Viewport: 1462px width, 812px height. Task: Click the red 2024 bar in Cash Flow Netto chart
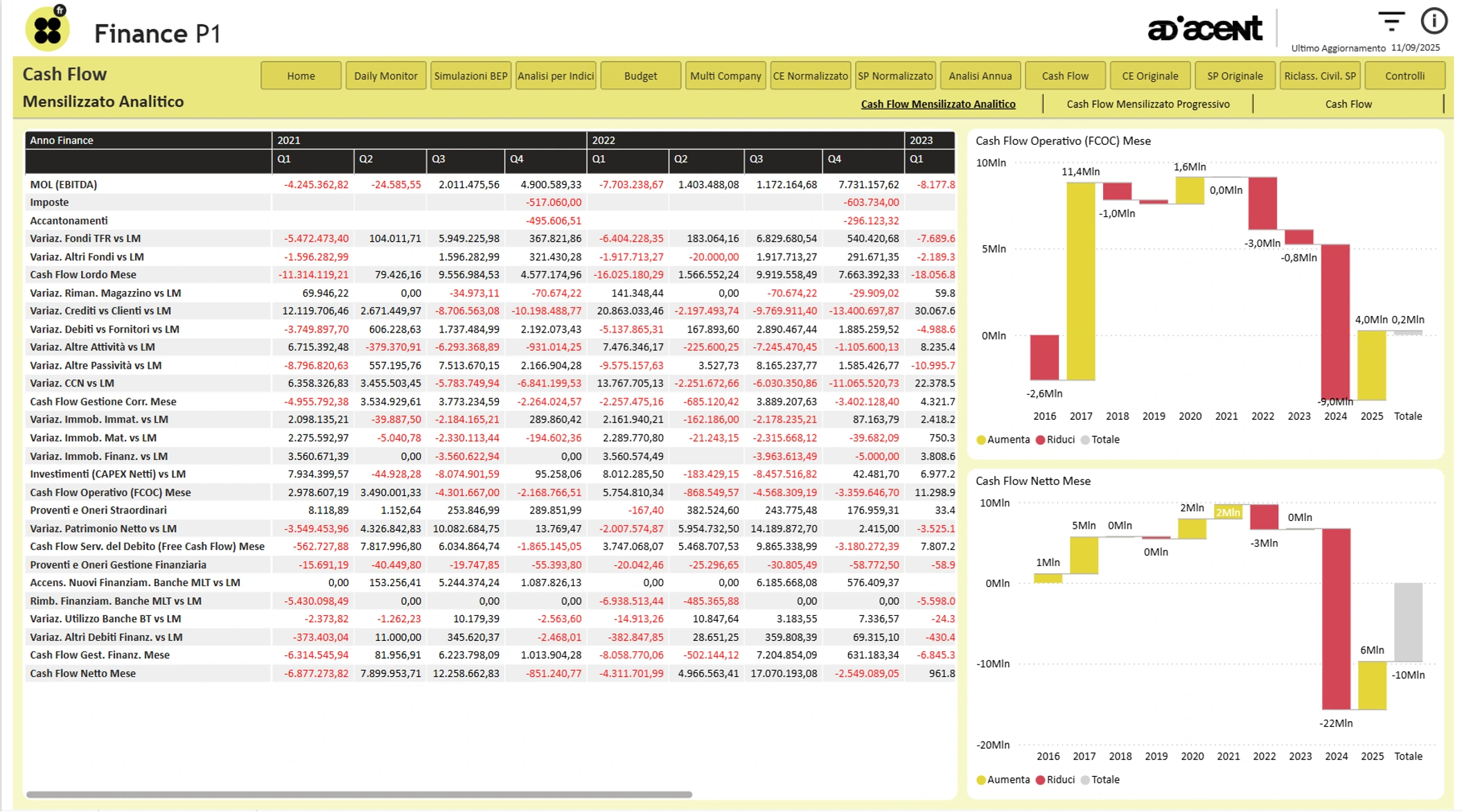[x=1336, y=618]
